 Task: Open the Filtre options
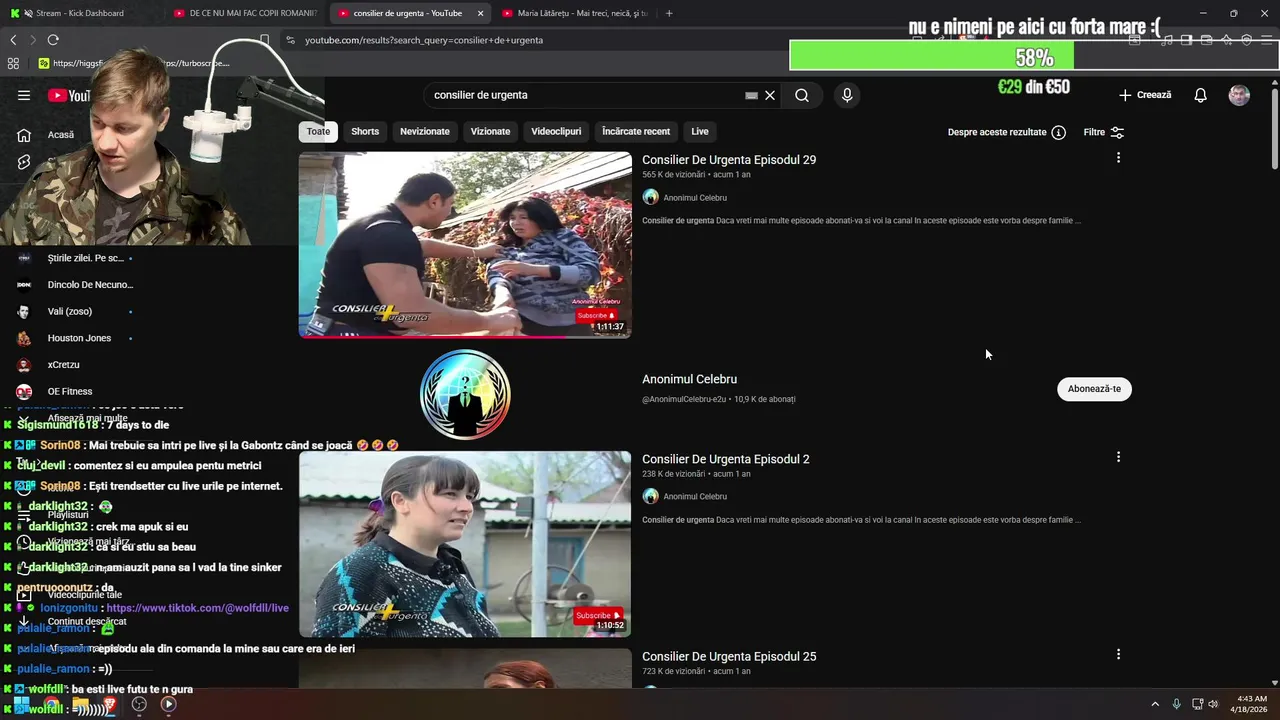click(1104, 132)
